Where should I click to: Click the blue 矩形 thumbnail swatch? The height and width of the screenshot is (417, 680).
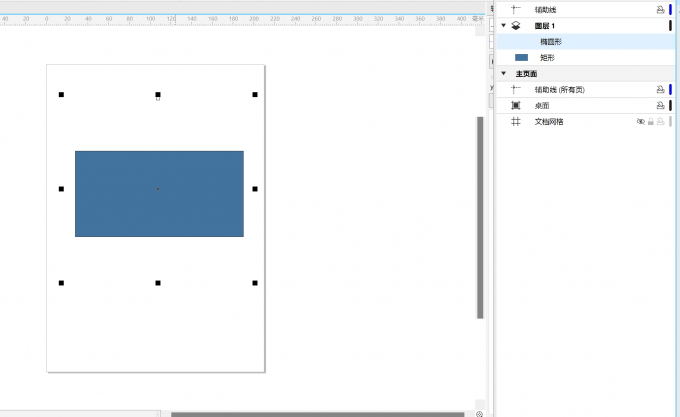(x=521, y=57)
